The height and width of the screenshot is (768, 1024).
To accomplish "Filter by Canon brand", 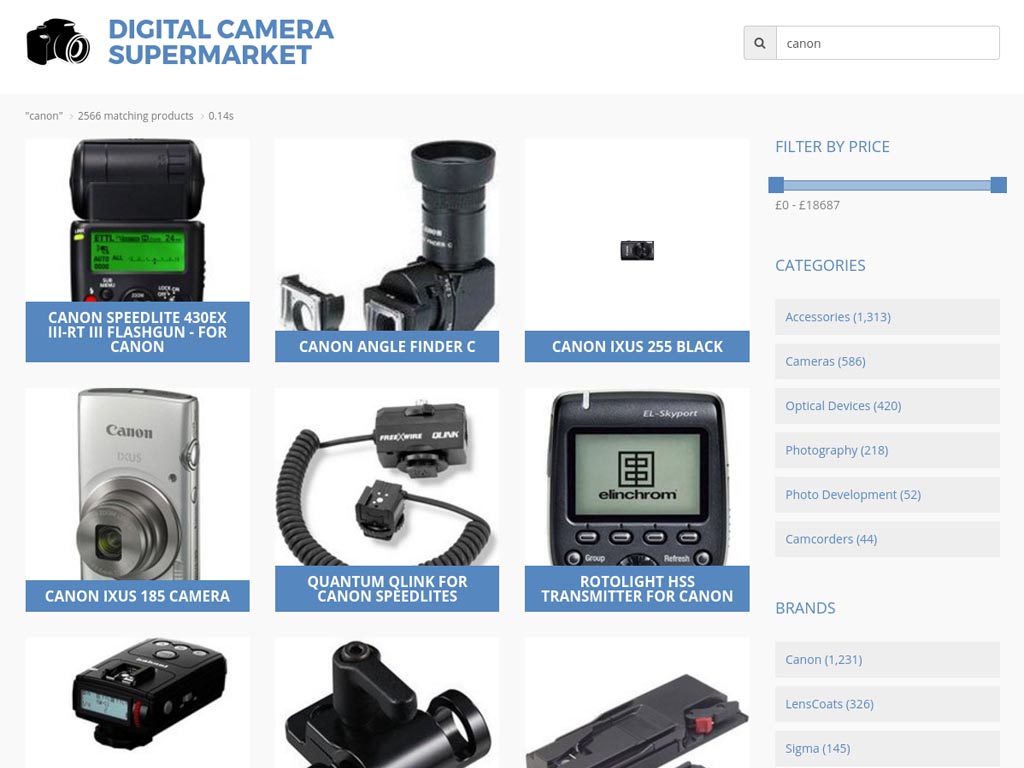I will [887, 660].
